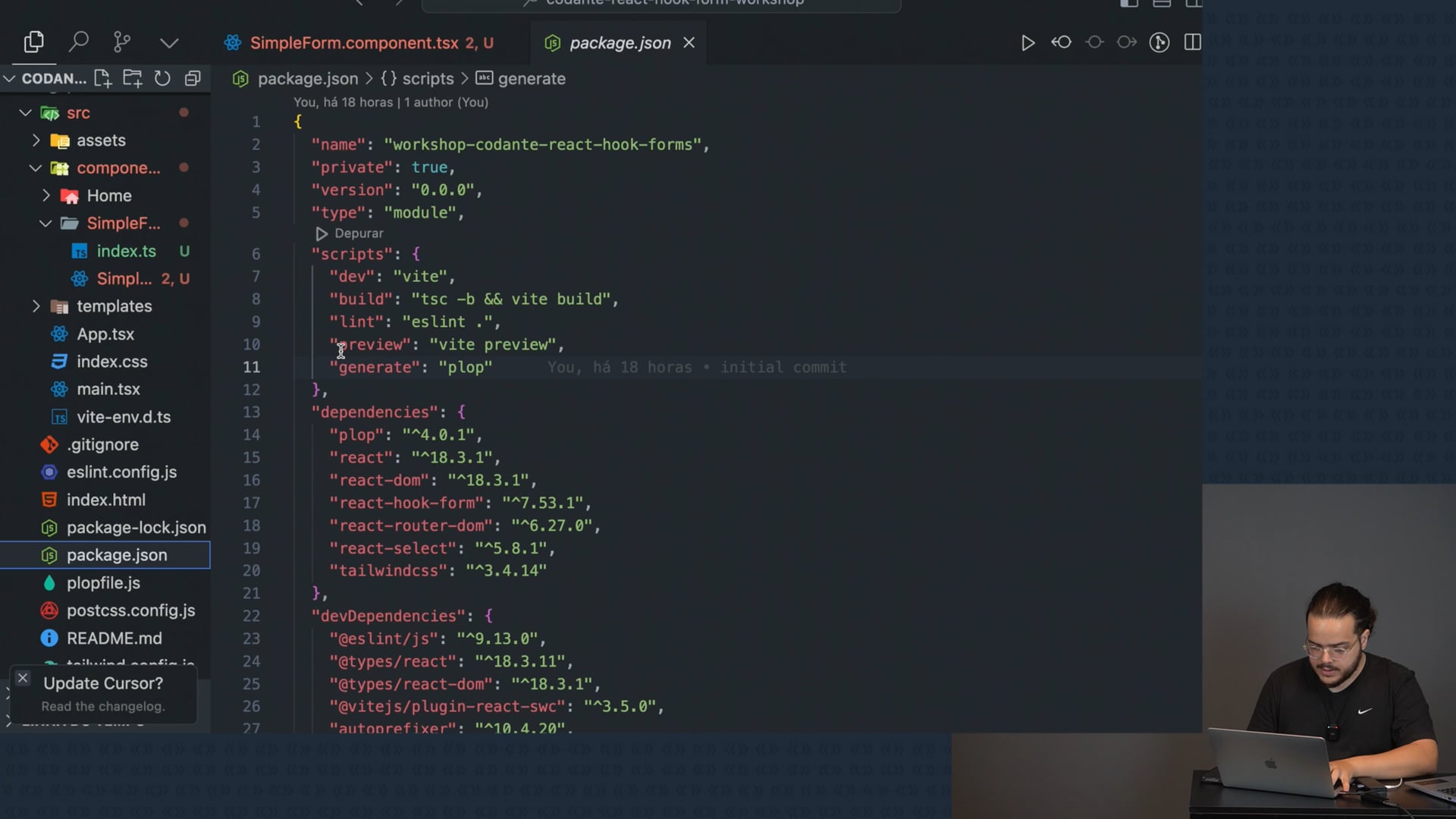1456x819 pixels.
Task: Switch to SimpleForm.component.tsx tab
Action: (x=354, y=43)
